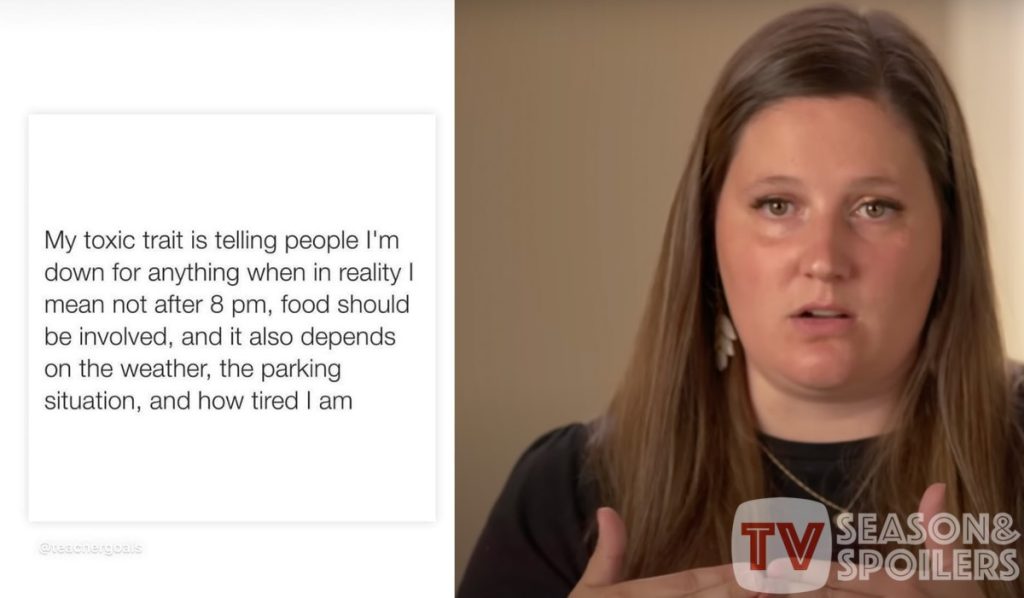
Task: Click the 'down for anything' text line
Action: pos(229,273)
